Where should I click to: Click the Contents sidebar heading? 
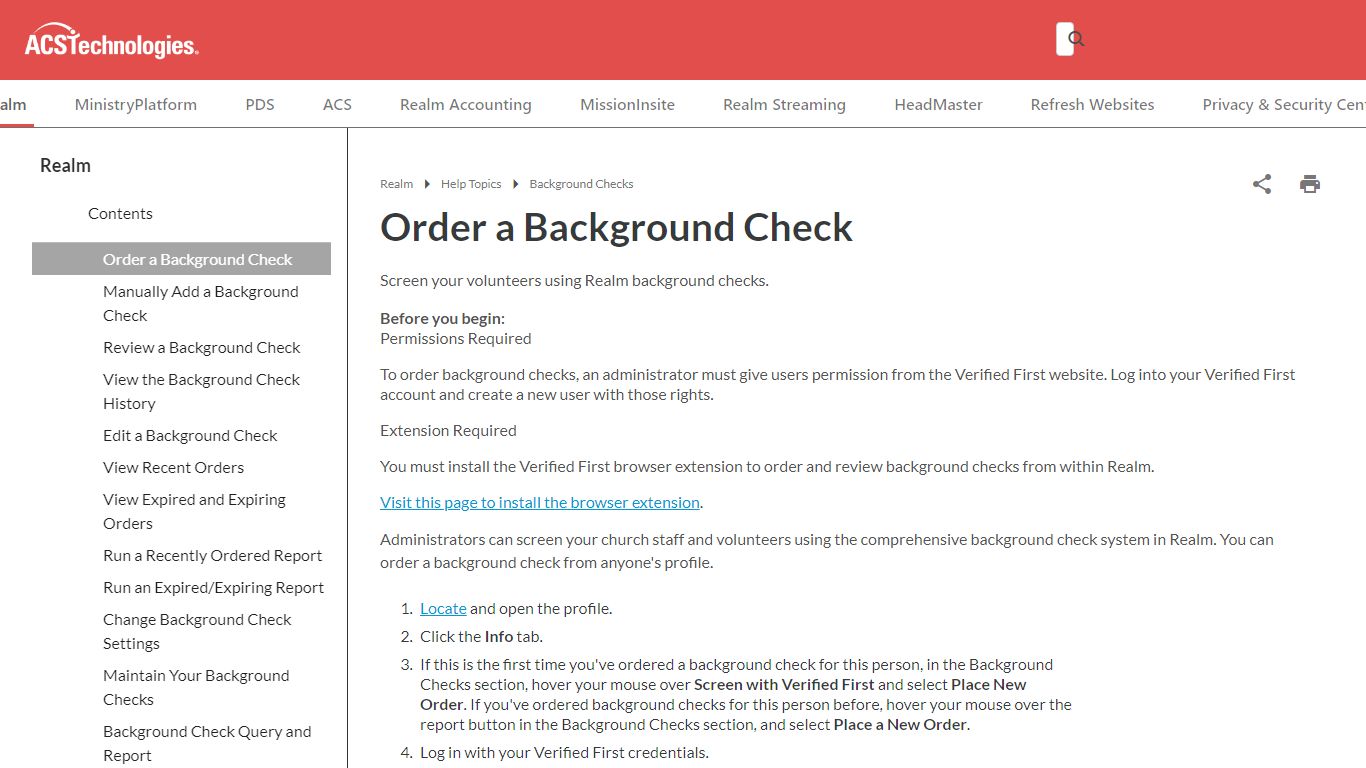pos(120,213)
